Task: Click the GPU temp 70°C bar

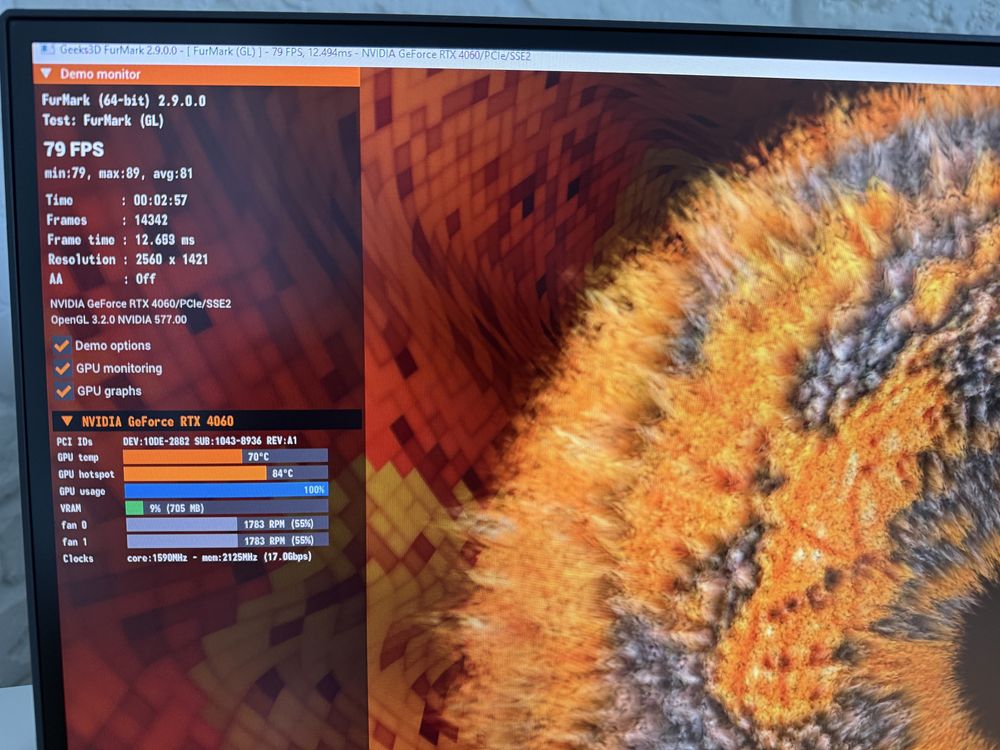Action: tap(225, 456)
